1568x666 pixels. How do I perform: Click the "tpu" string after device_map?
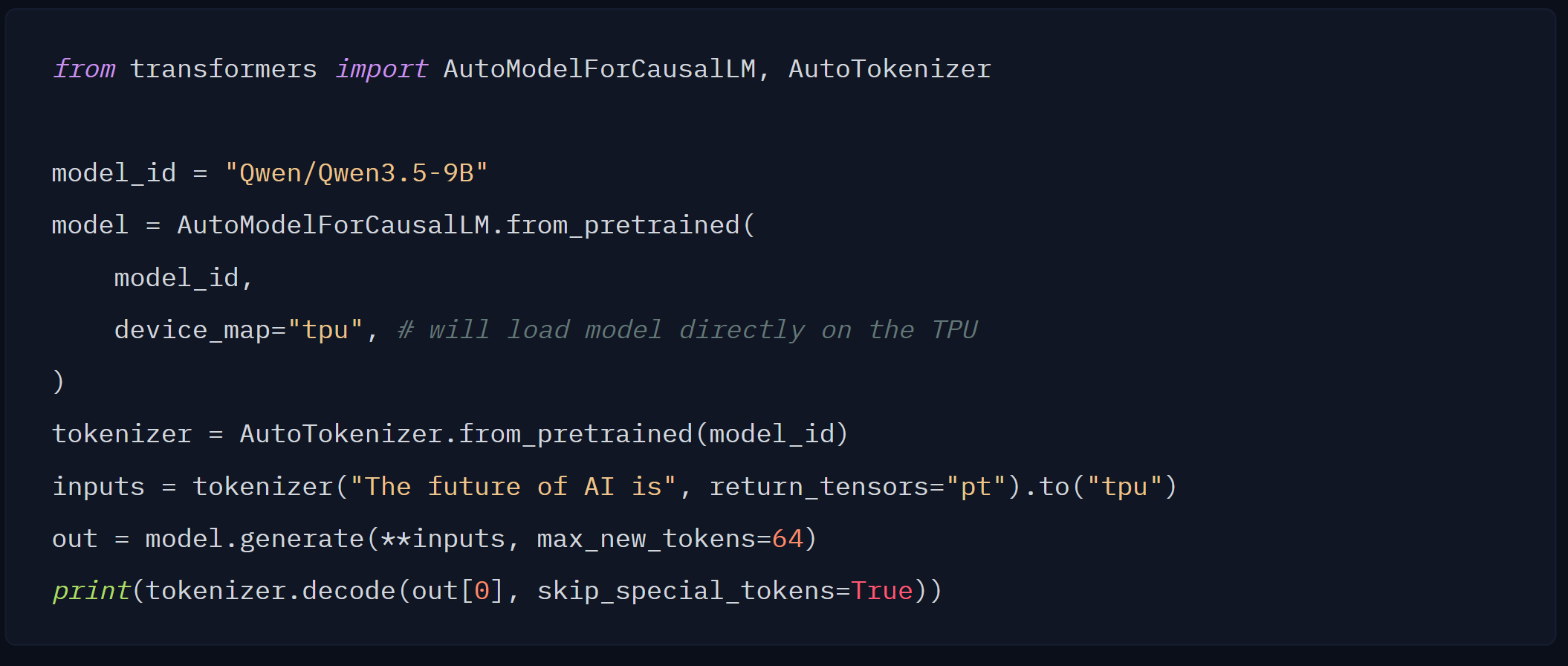(325, 330)
